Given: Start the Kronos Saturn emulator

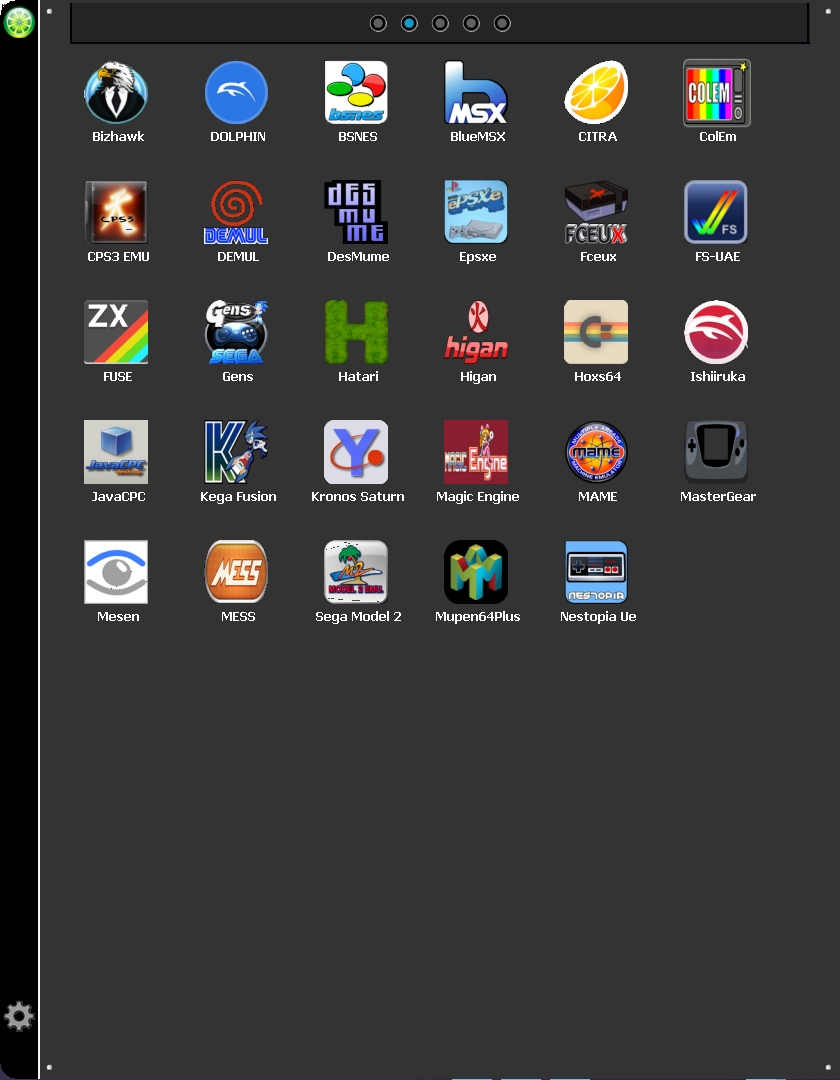Looking at the screenshot, I should [357, 452].
